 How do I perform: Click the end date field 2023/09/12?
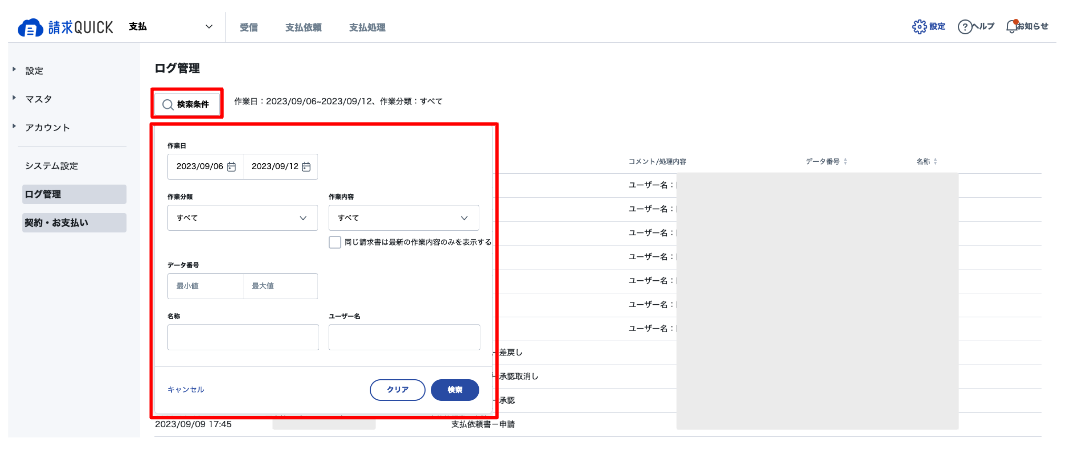point(280,166)
